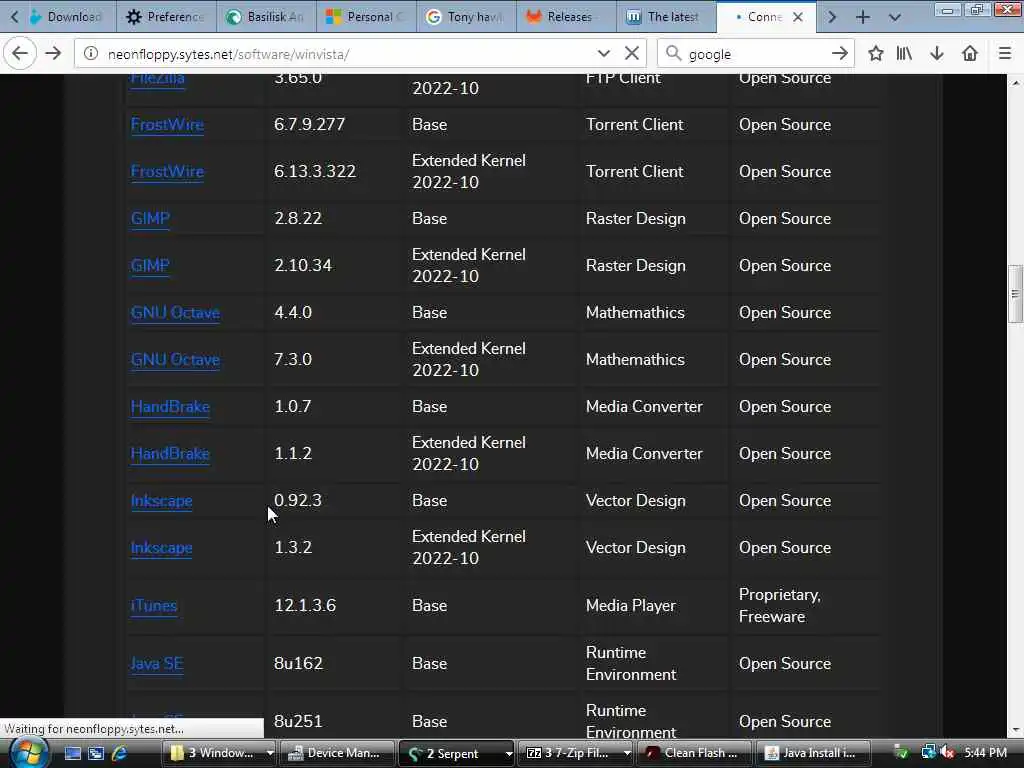Submit the google search arrow
This screenshot has height=768, width=1024.
[x=840, y=54]
